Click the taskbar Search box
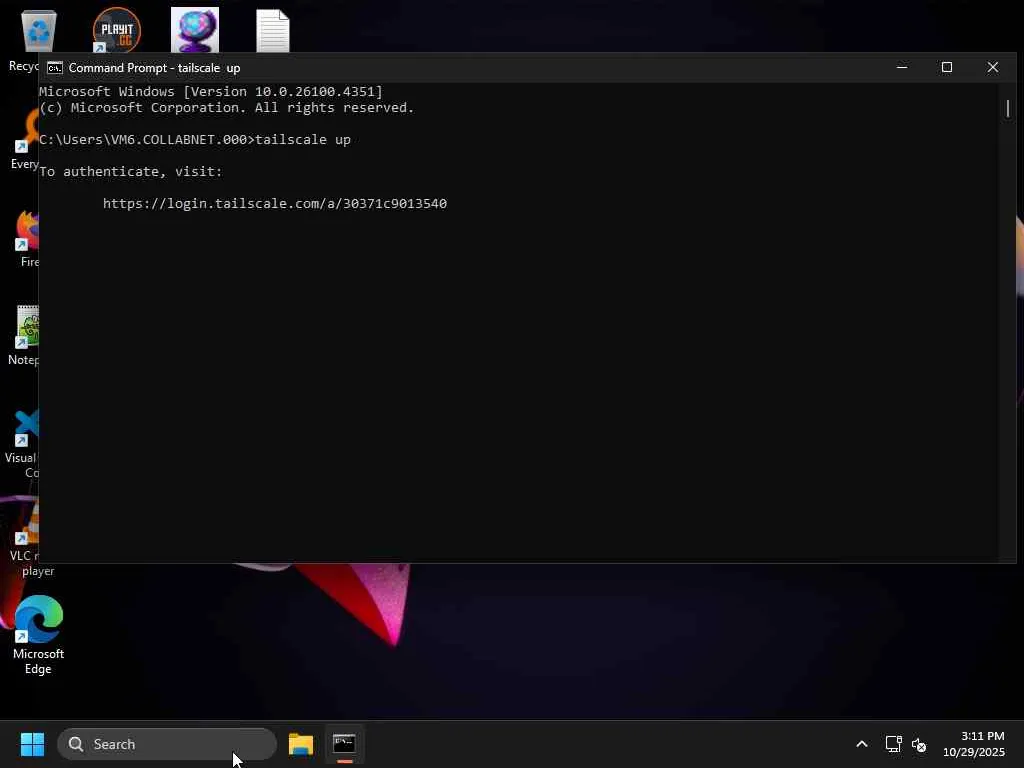 tap(167, 744)
